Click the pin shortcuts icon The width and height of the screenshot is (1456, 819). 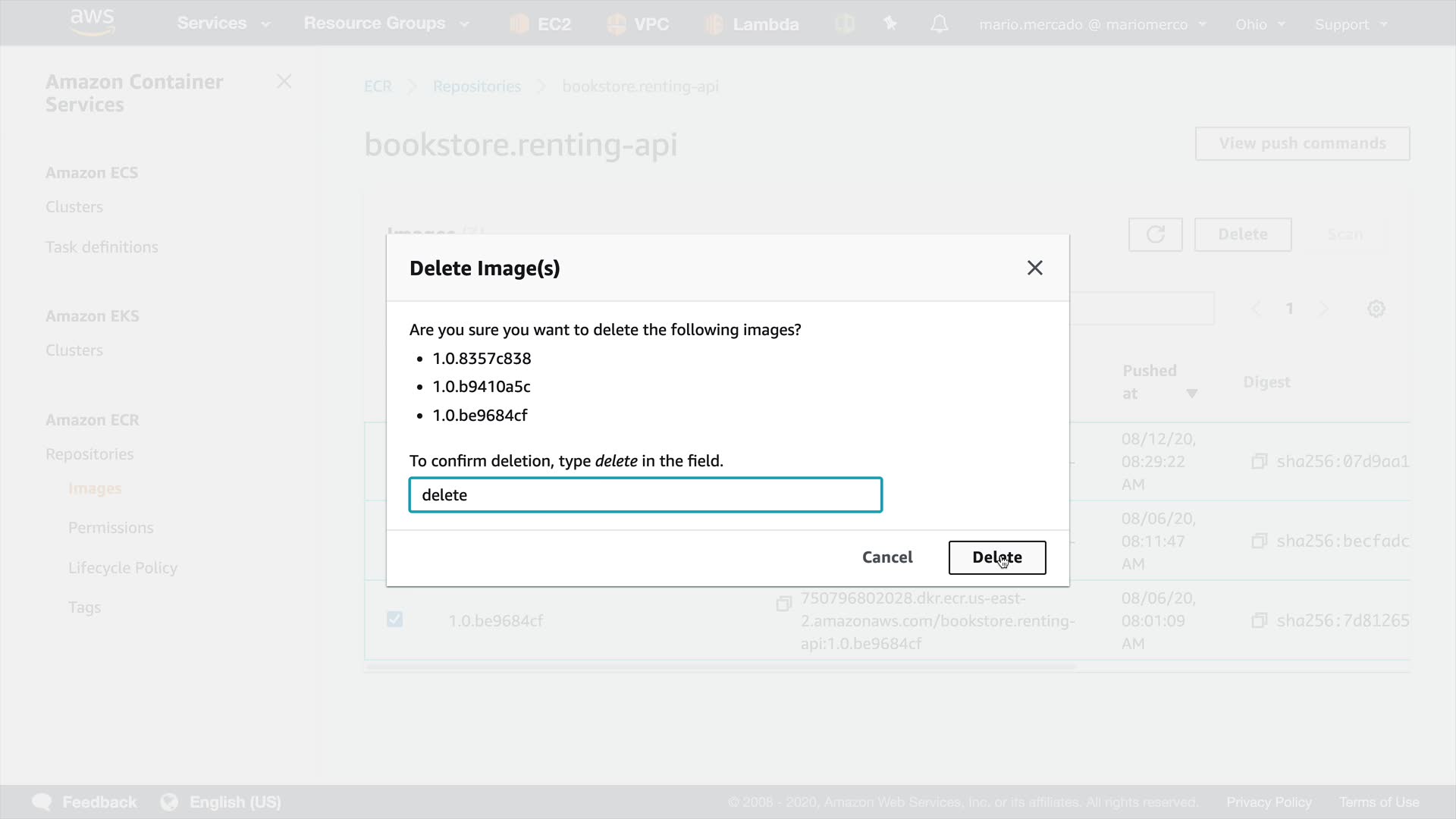click(890, 24)
